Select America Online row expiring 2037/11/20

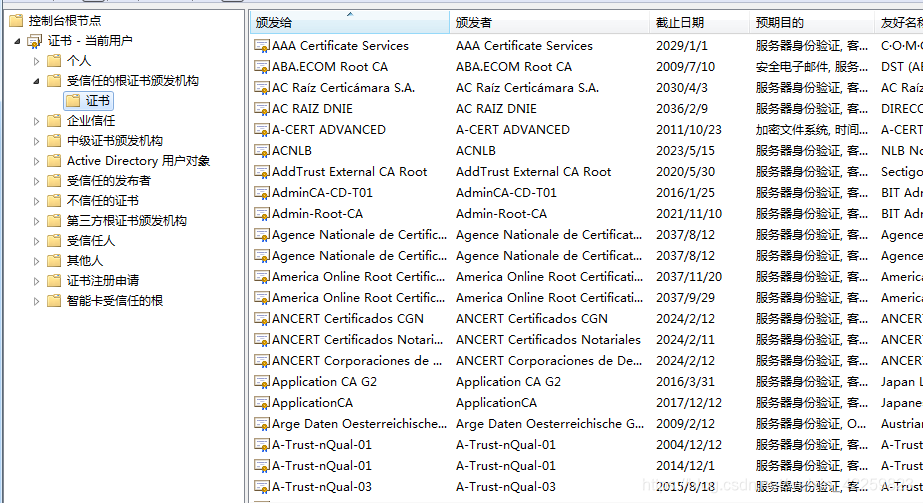586,277
